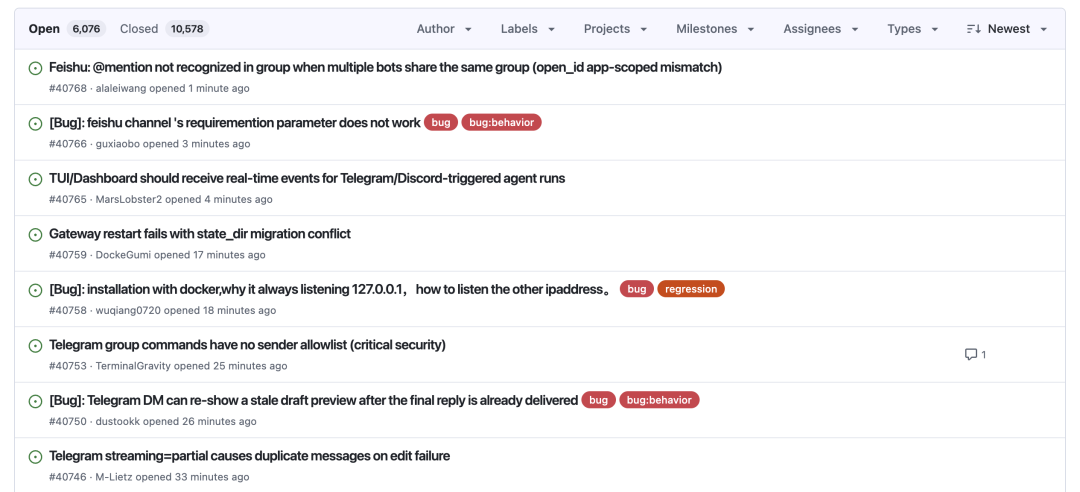Open the Author filter dropdown
The height and width of the screenshot is (492, 1080).
pos(444,29)
